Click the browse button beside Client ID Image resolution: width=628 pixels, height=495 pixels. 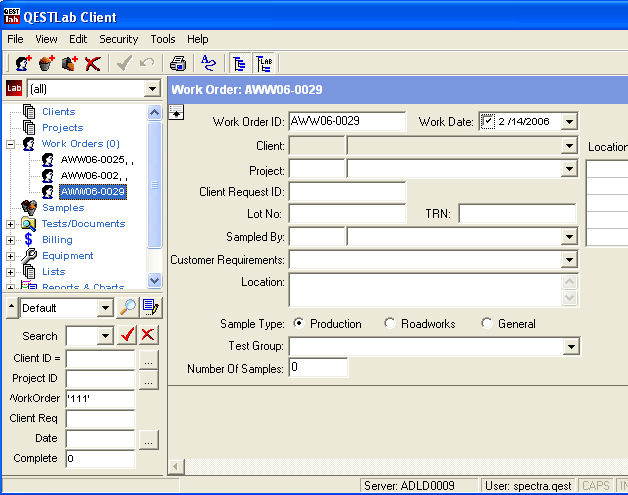point(148,359)
